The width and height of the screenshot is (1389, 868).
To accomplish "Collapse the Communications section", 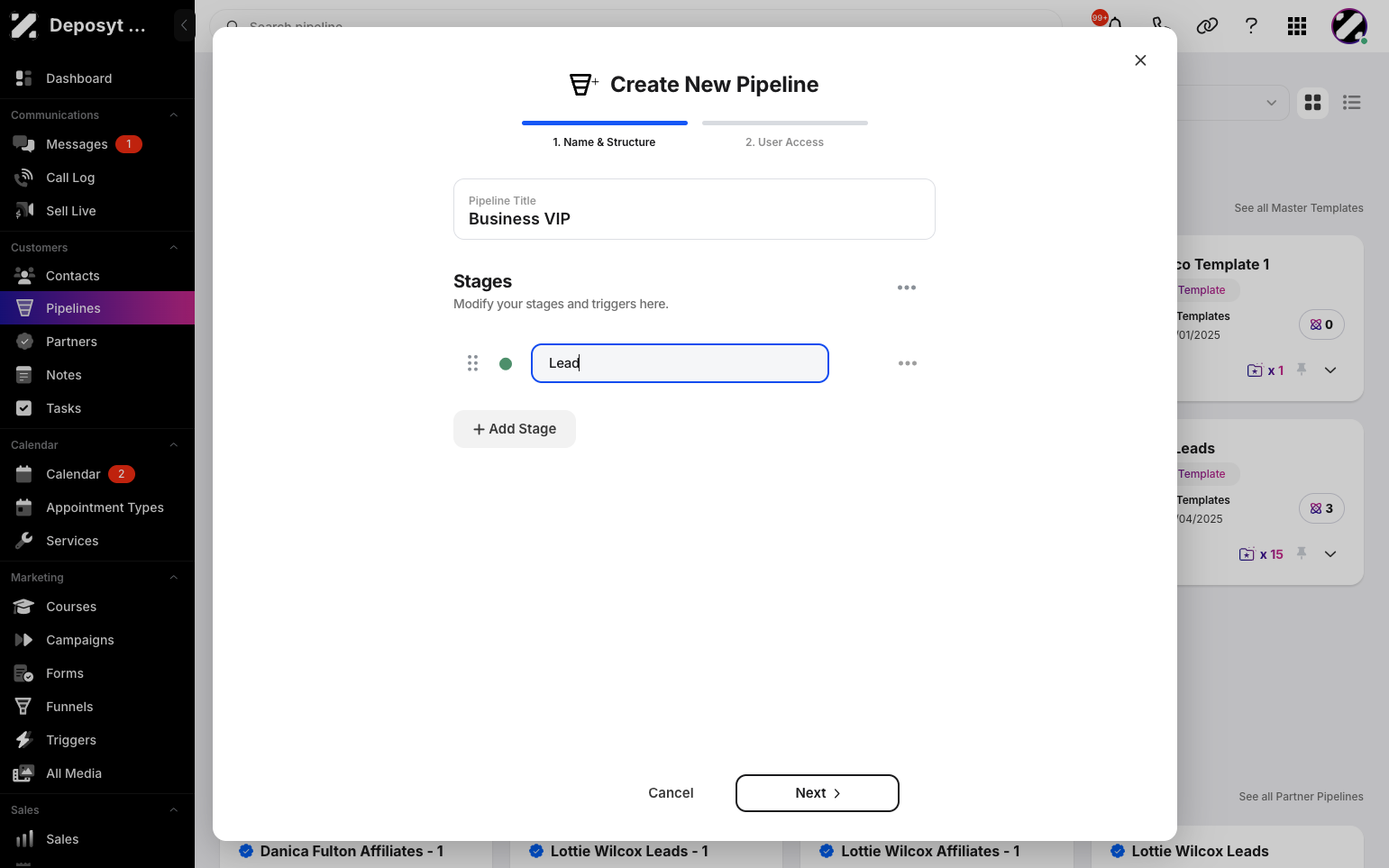I will point(174,115).
